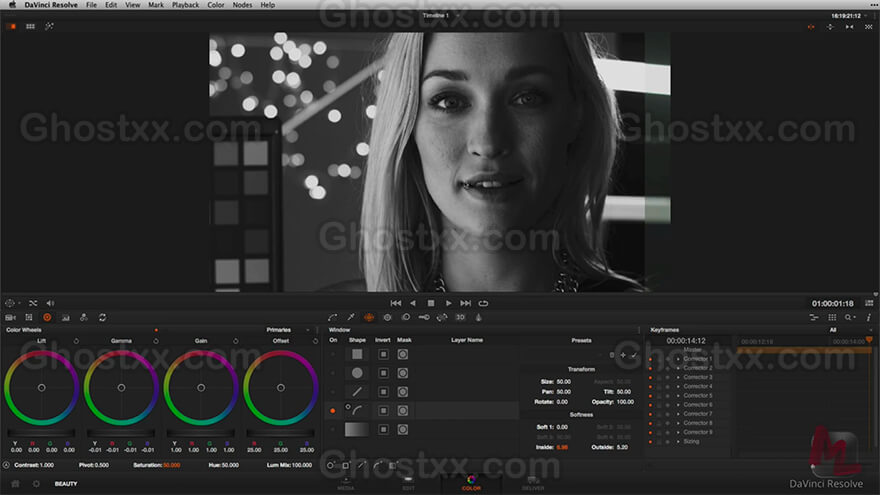Toggle Invert for the circular window
The image size is (880, 495).
383,373
